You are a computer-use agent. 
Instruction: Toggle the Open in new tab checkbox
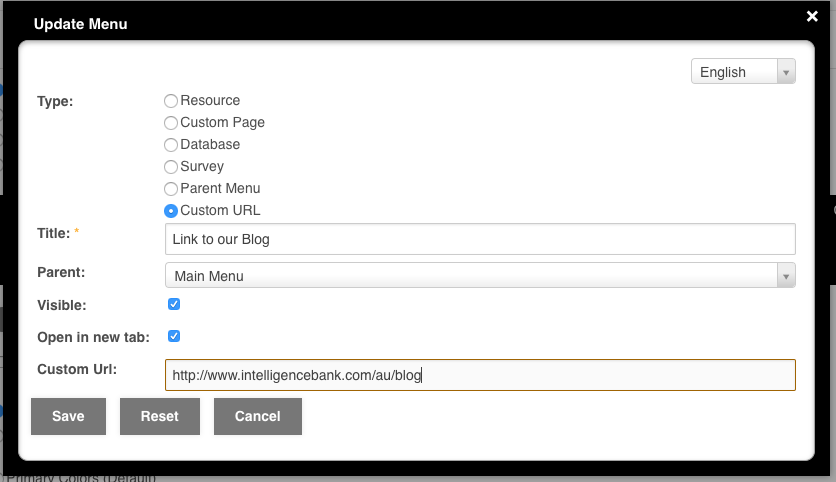coord(174,336)
